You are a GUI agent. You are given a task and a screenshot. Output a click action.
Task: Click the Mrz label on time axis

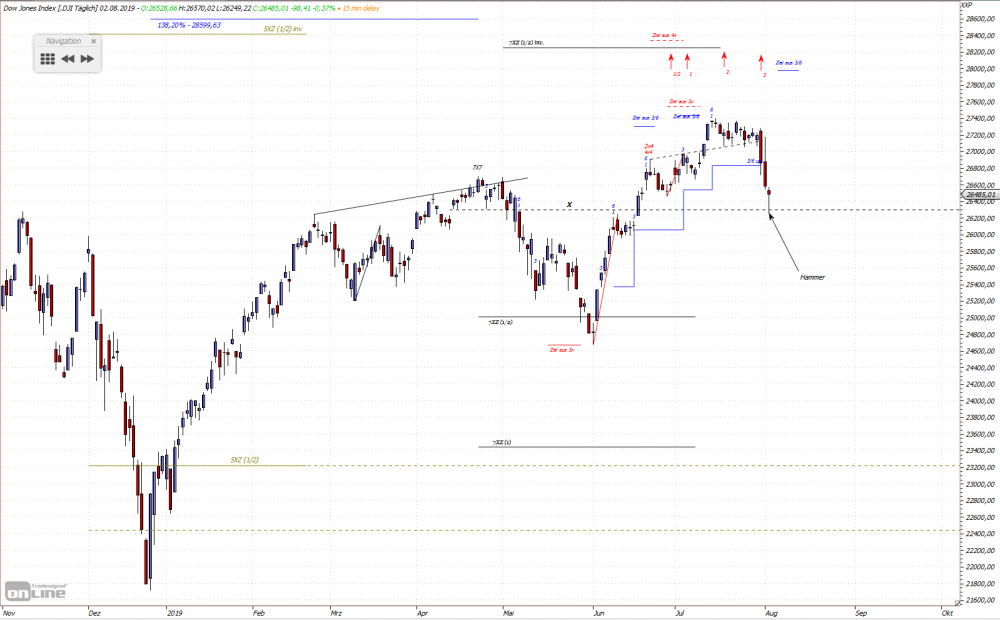(336, 613)
